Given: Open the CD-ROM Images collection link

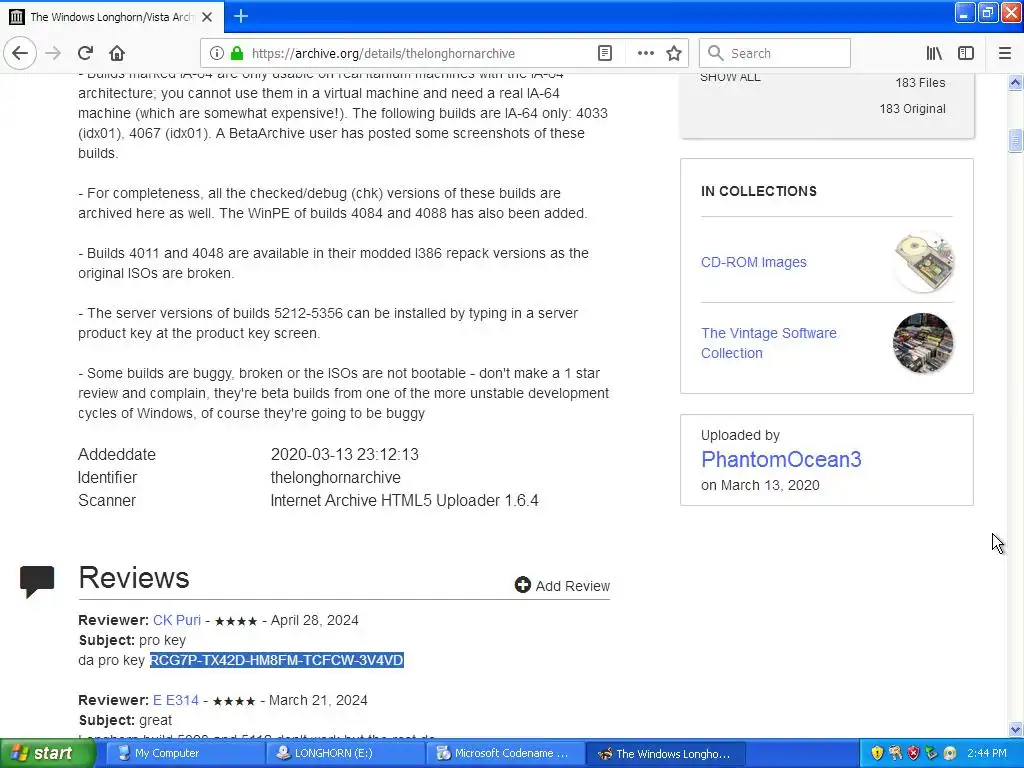Looking at the screenshot, I should (x=754, y=262).
